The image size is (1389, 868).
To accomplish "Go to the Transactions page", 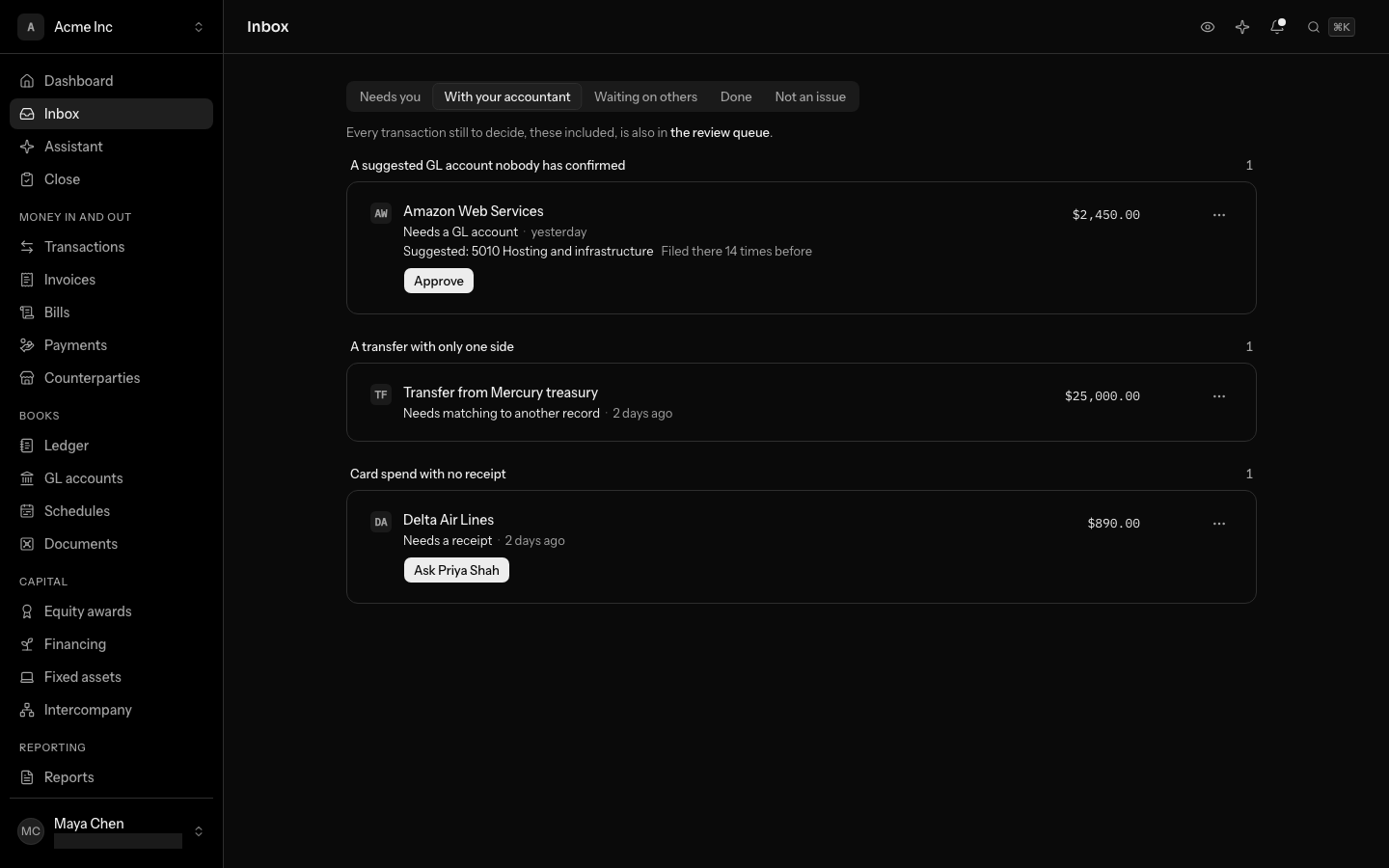I will click(111, 247).
